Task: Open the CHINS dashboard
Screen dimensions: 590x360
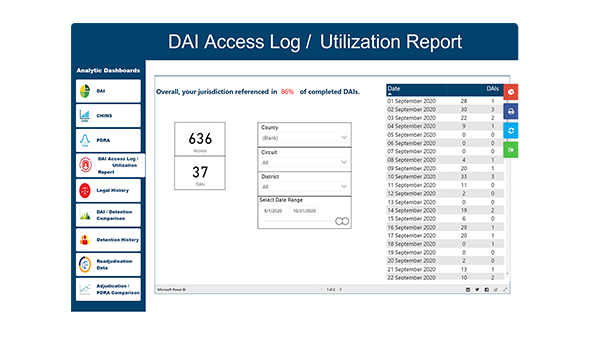Action: (x=108, y=116)
